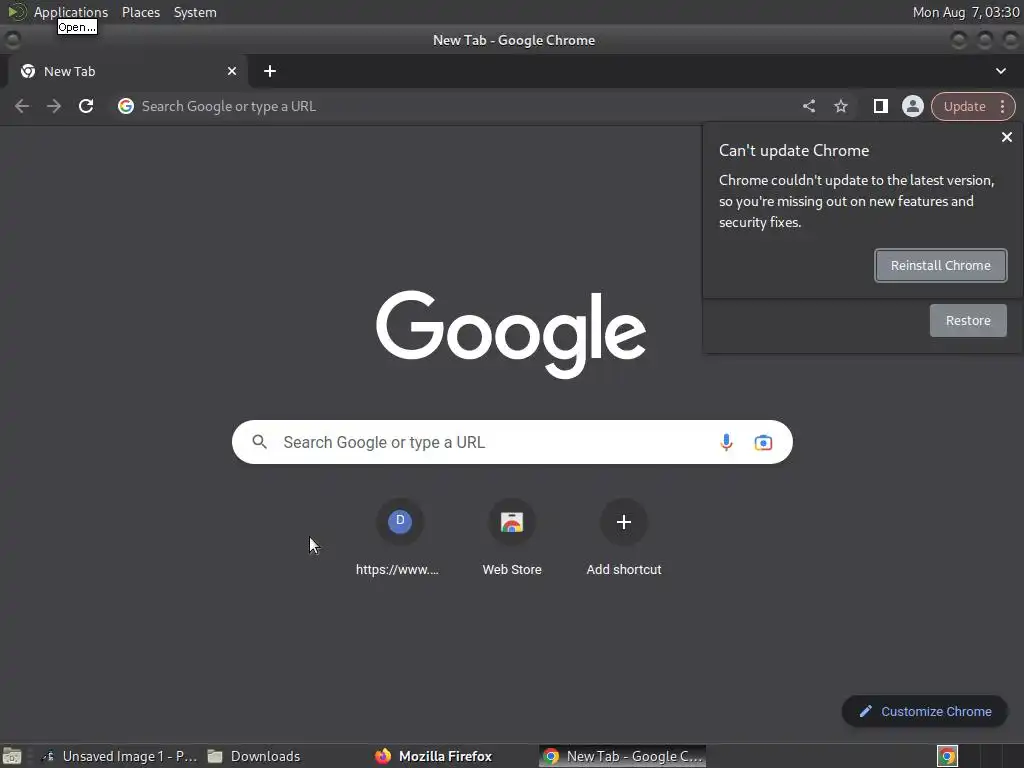The width and height of the screenshot is (1024, 768).
Task: Add a new shortcut tile
Action: (x=624, y=539)
